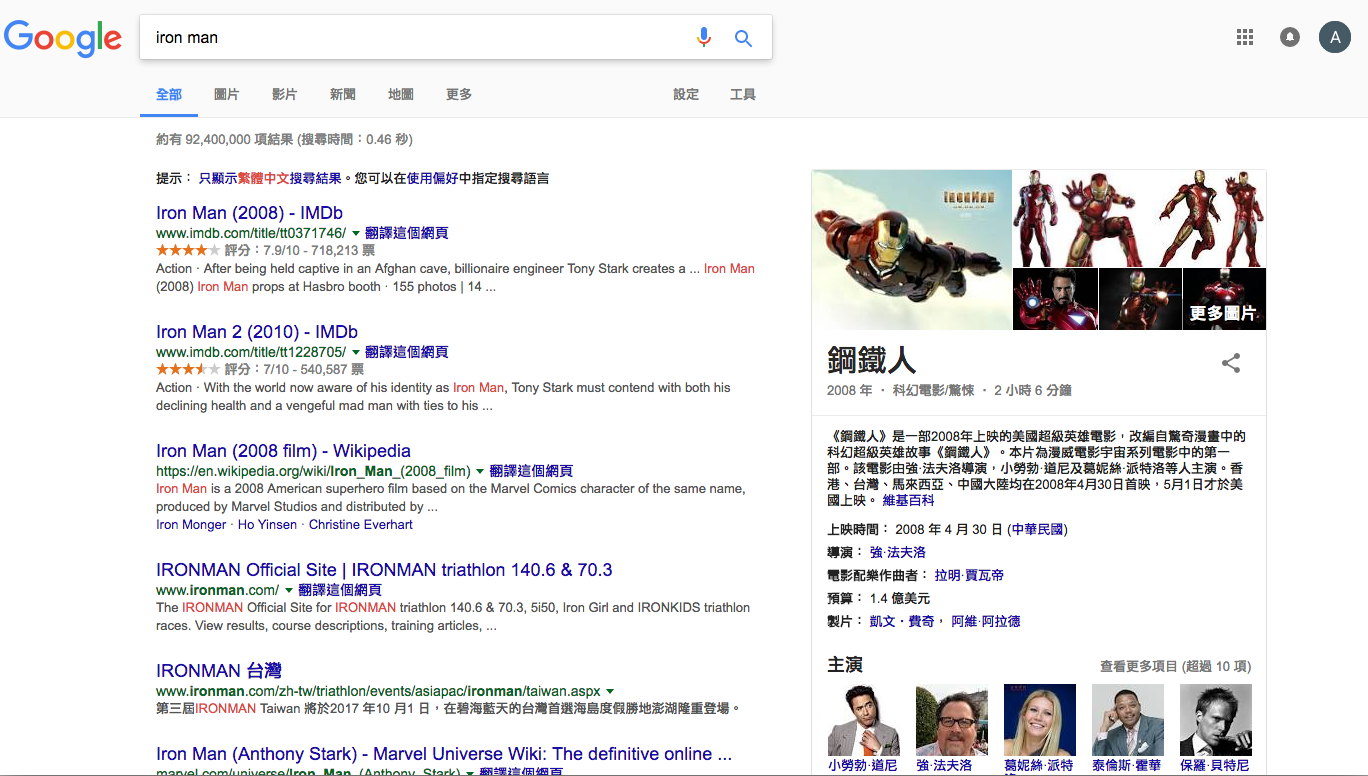1368x776 pixels.
Task: Open Iron Man (2008) - IMDb result
Action: [x=249, y=213]
